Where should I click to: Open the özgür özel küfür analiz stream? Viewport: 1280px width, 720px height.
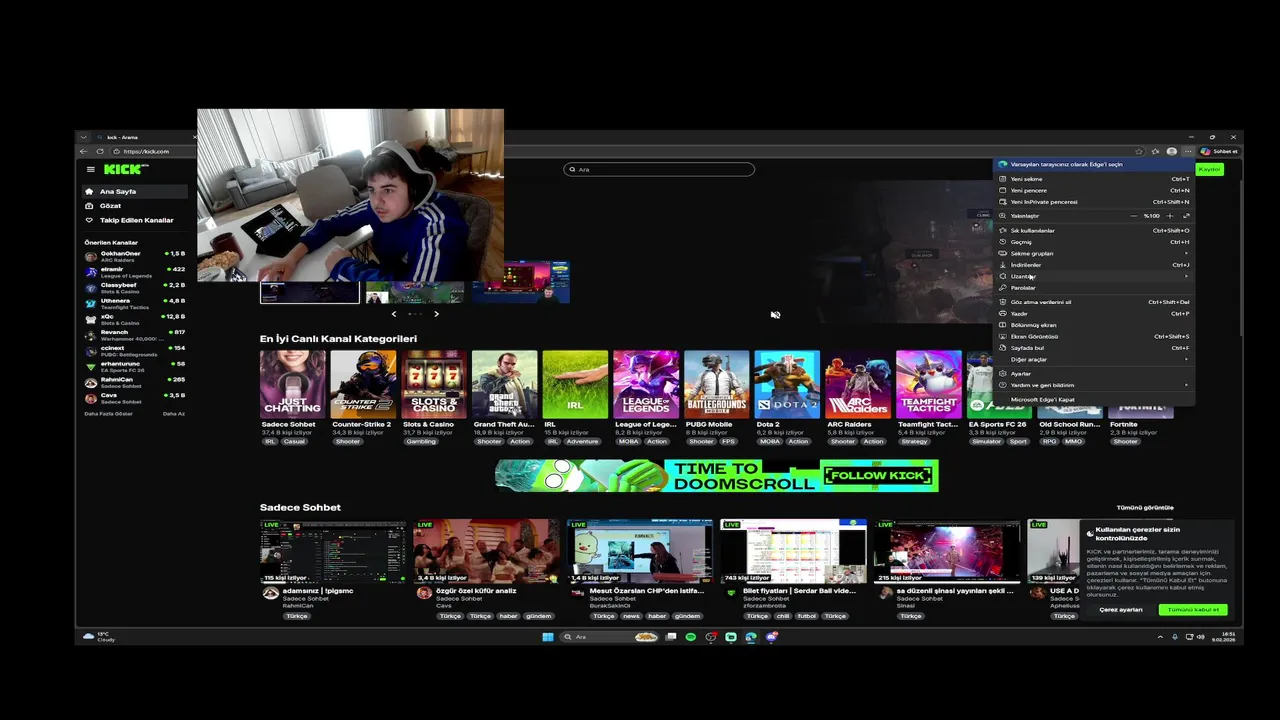(x=487, y=551)
